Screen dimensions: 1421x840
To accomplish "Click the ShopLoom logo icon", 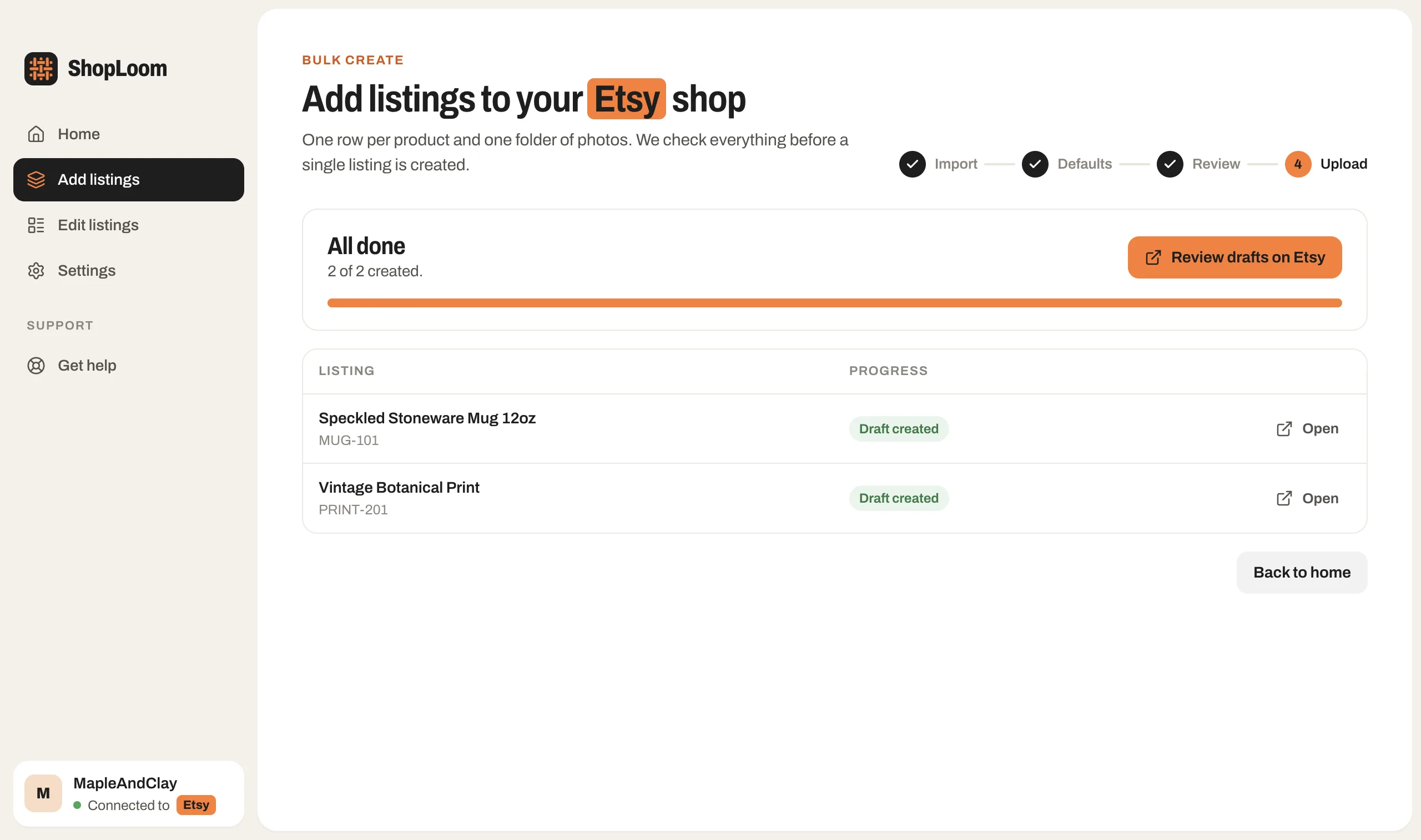I will click(x=41, y=68).
